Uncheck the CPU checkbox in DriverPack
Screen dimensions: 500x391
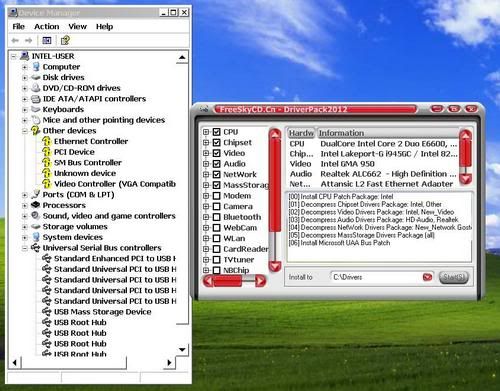pyautogui.click(x=216, y=132)
